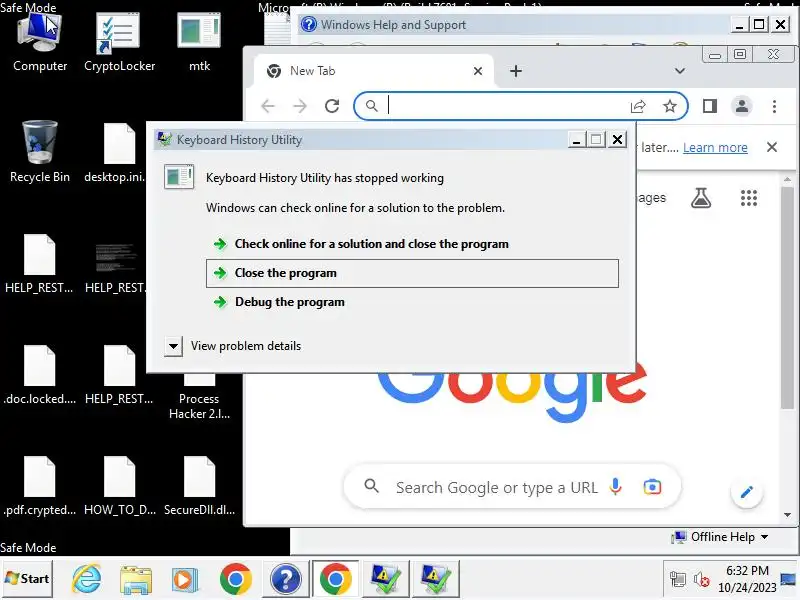The image size is (800, 600).
Task: Open the Computer desktop icon
Action: [x=40, y=42]
